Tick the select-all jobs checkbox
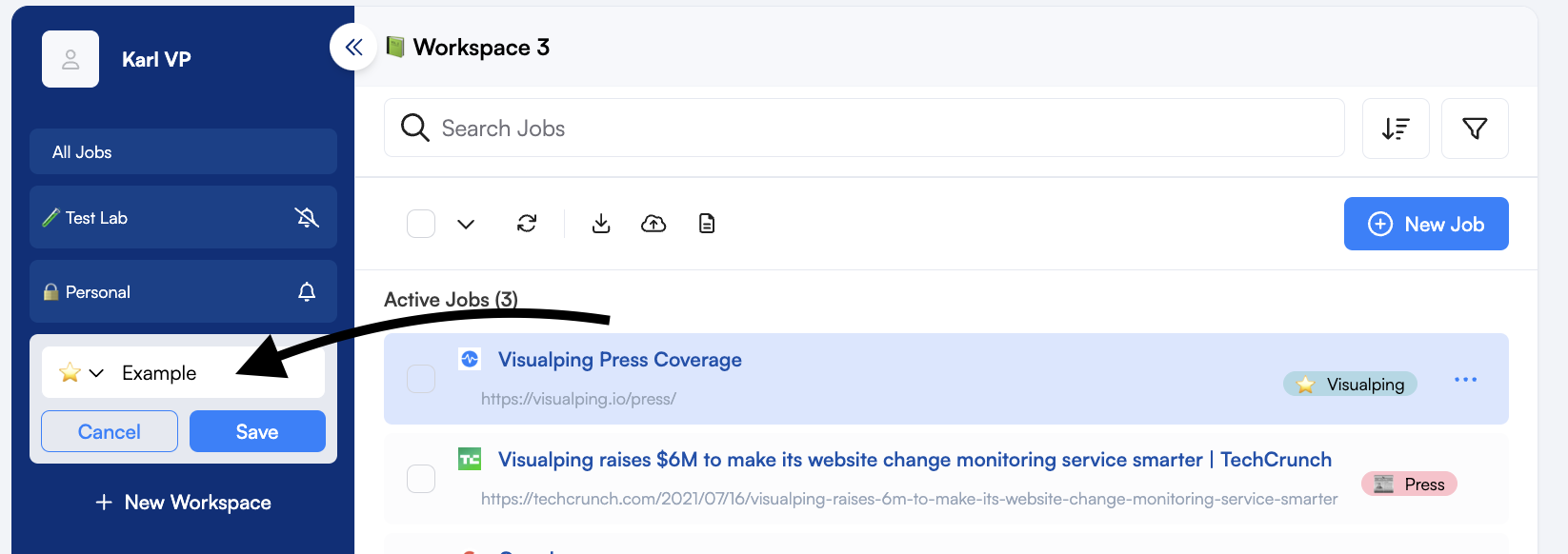Screen dimensions: 1568x554 click(x=421, y=224)
